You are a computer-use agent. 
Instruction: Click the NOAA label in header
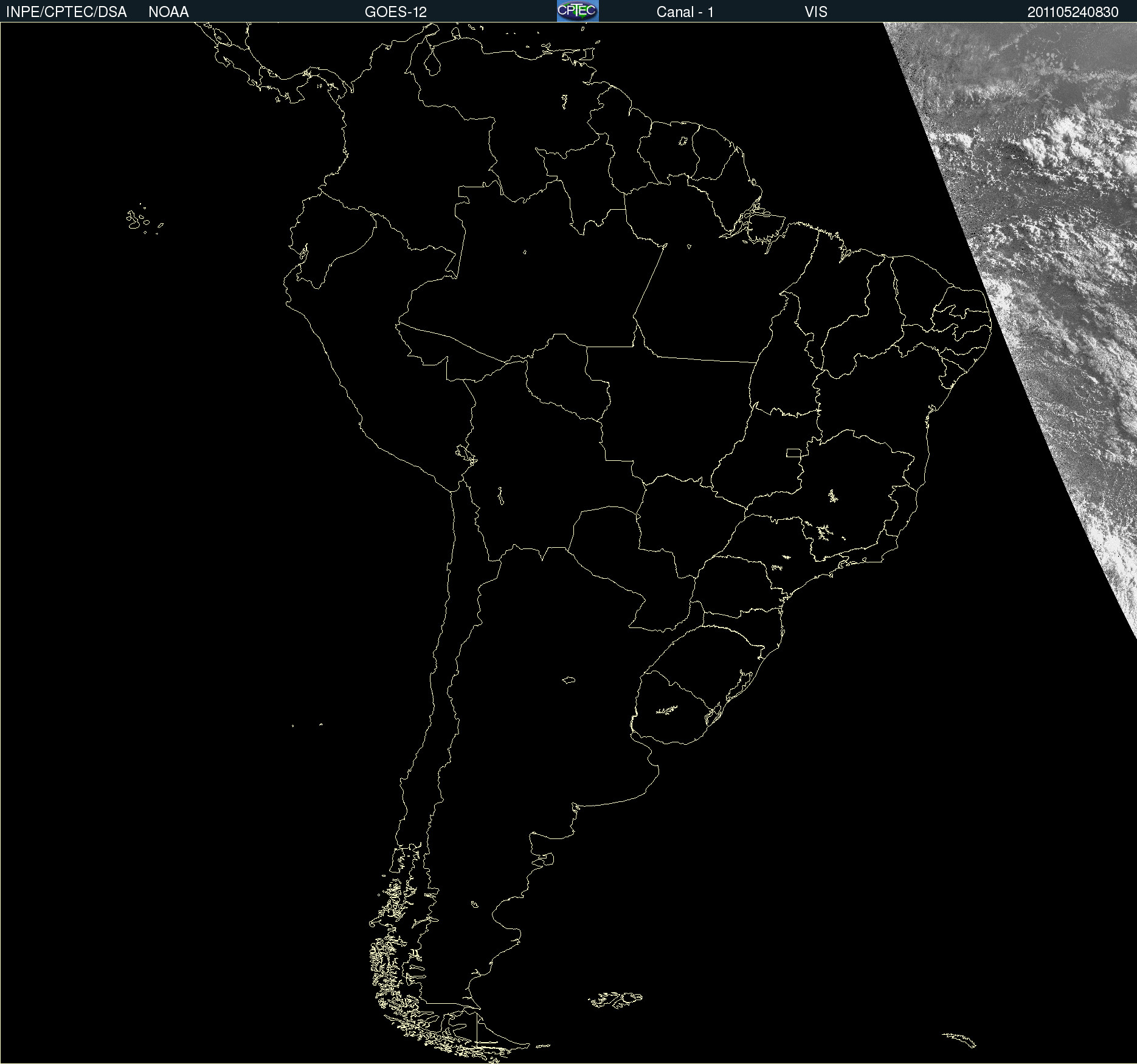click(x=168, y=12)
